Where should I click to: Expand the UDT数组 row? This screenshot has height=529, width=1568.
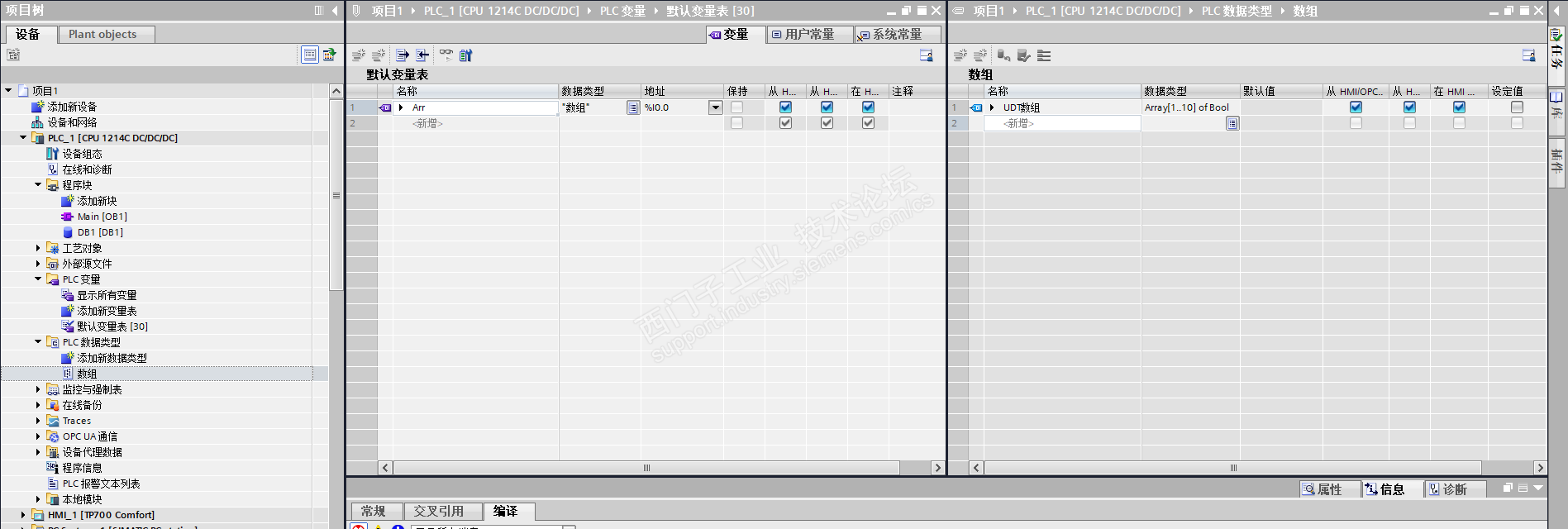[x=992, y=107]
